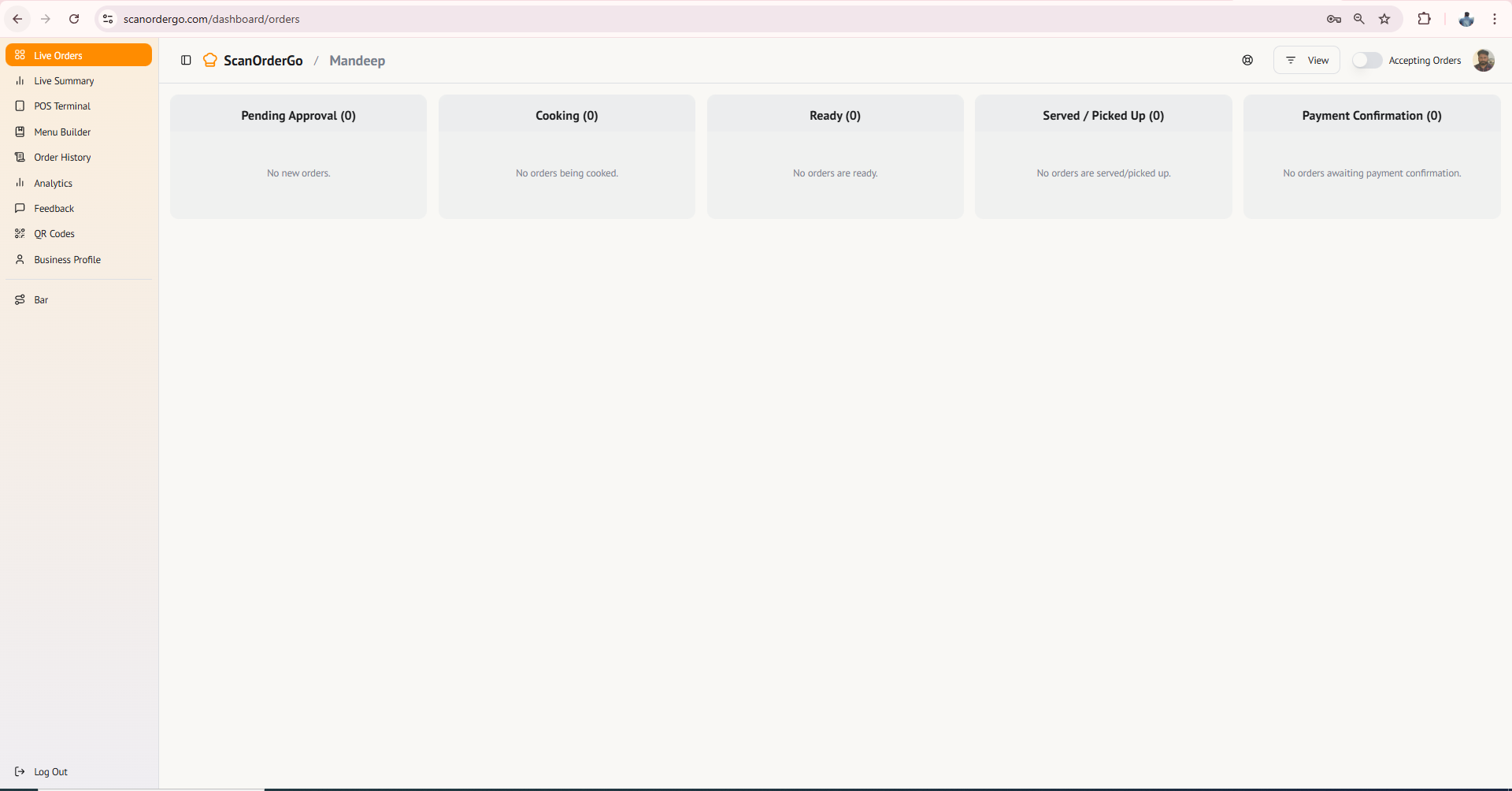Click the Order History receipt icon
The width and height of the screenshot is (1512, 791).
click(x=20, y=157)
